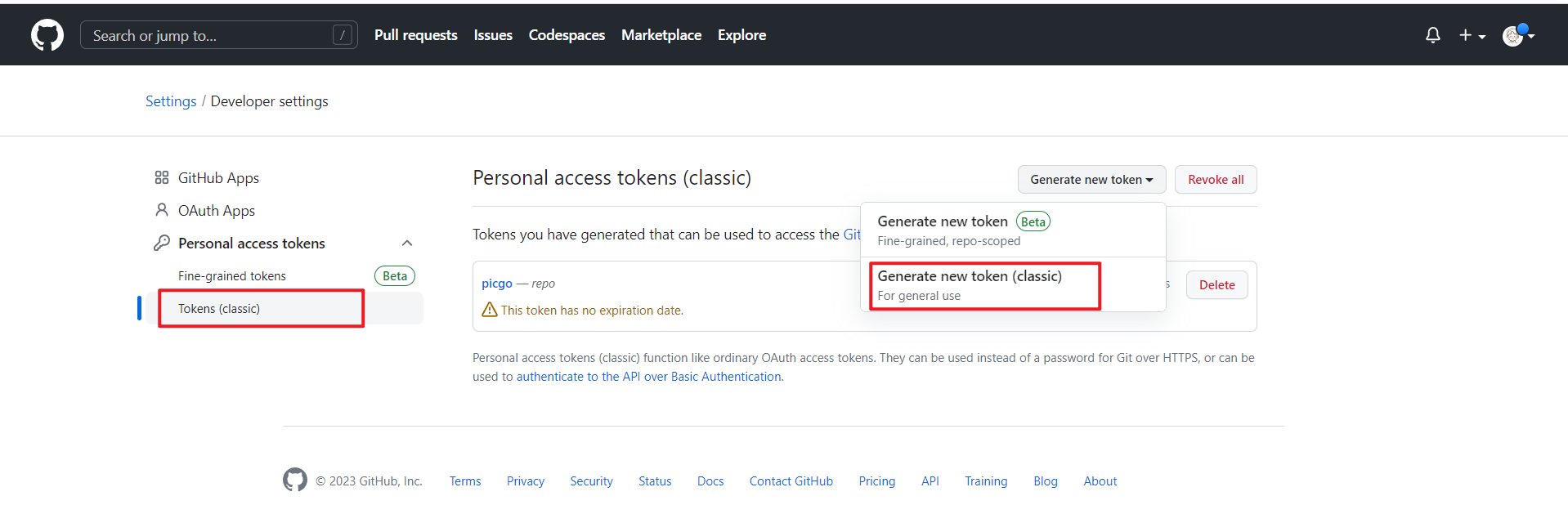Choose Generate new token Beta fine-grained option
Viewport: 1568px width, 523px height.
click(1013, 230)
